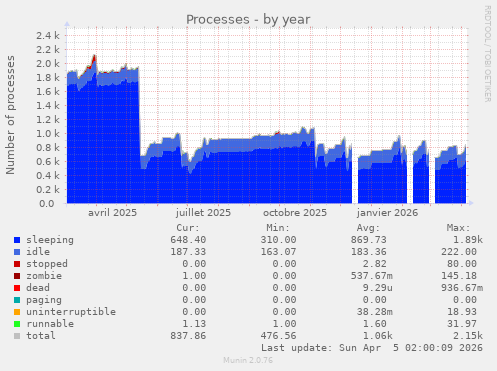Click sleeping current value 648.40
The image size is (497, 371).
pos(188,240)
